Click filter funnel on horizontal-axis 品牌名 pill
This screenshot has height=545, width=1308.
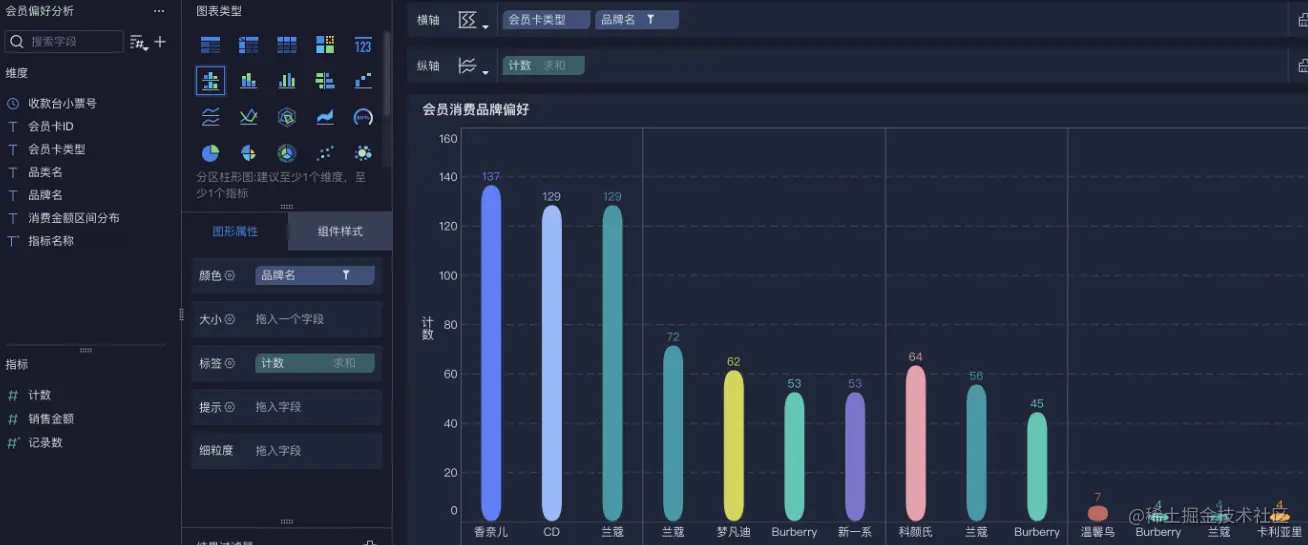[650, 19]
